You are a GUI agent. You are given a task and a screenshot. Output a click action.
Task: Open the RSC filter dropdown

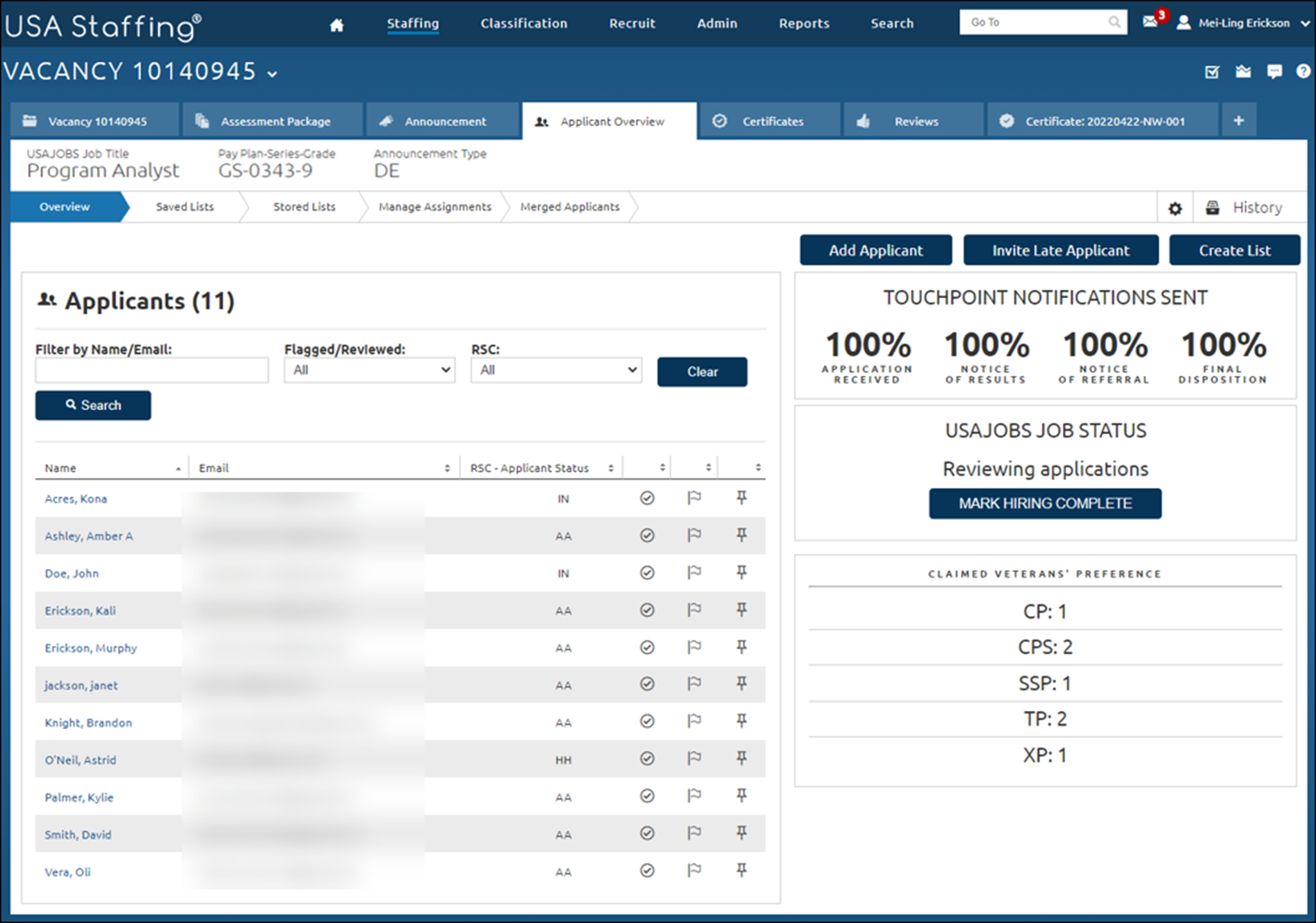point(556,371)
